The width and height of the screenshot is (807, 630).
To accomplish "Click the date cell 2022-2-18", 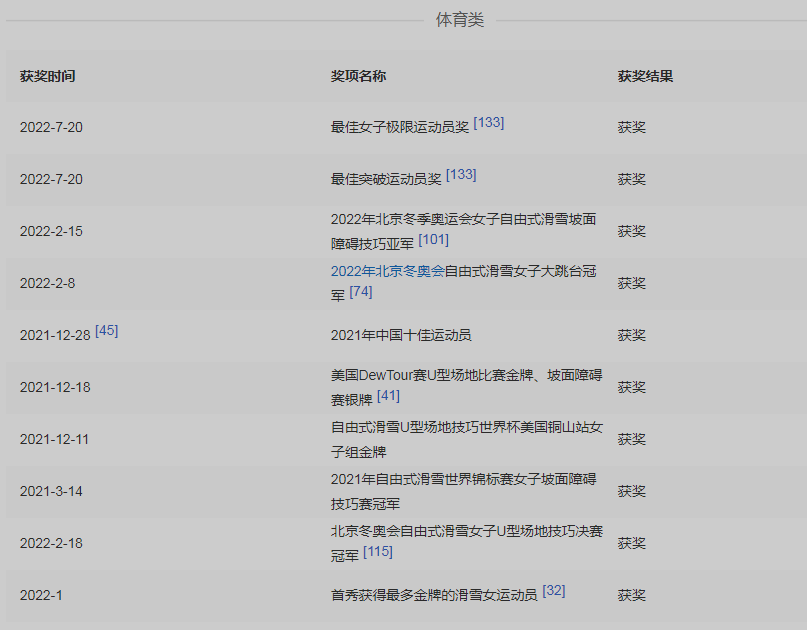I will [51, 543].
